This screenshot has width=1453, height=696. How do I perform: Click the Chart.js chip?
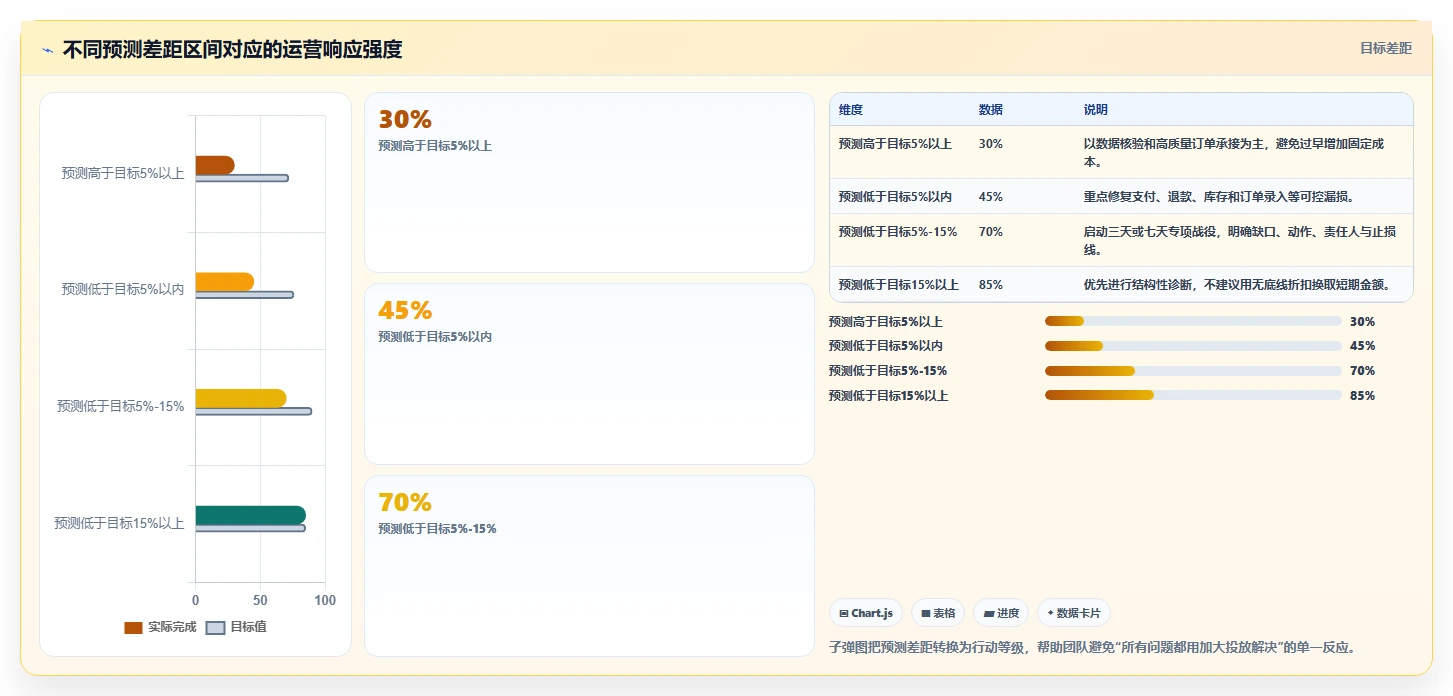pos(866,613)
